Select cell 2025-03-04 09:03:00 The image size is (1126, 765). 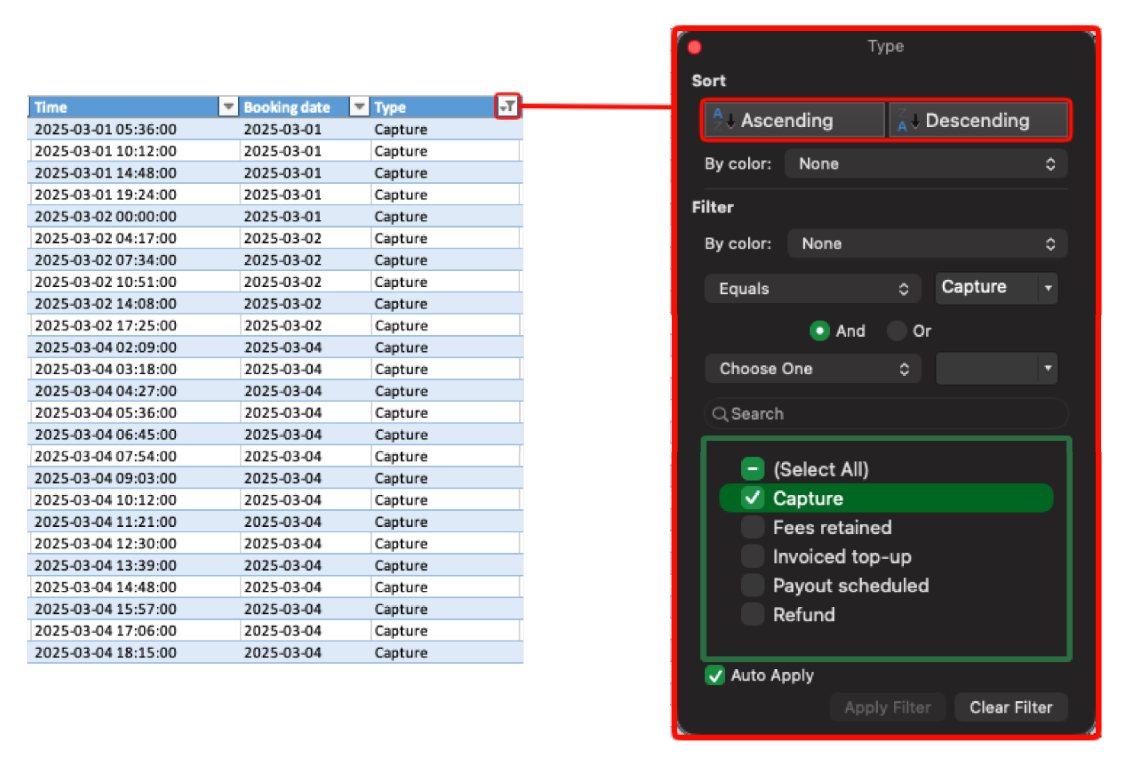pos(134,478)
